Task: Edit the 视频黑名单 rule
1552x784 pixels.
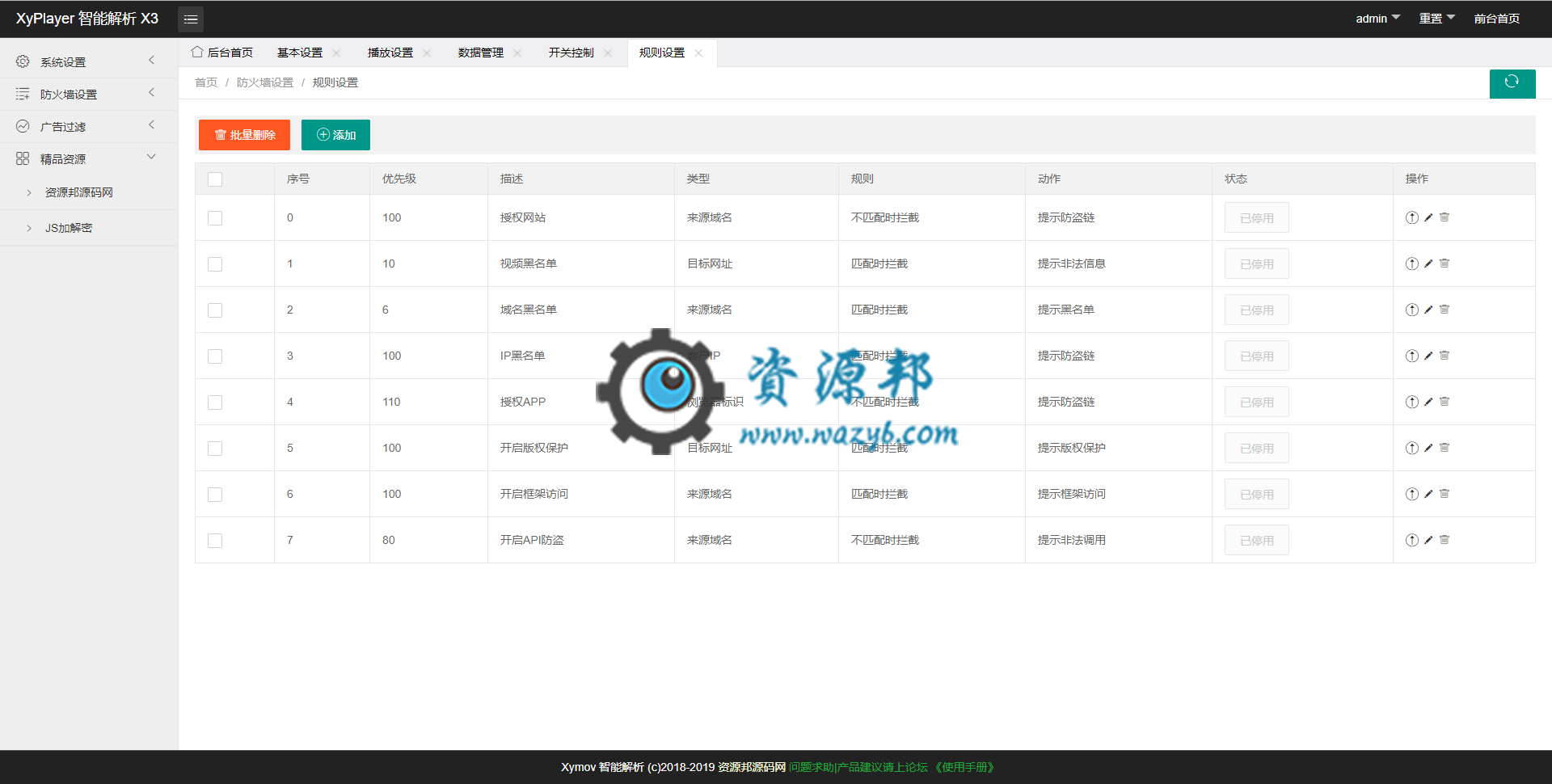Action: click(x=1428, y=263)
